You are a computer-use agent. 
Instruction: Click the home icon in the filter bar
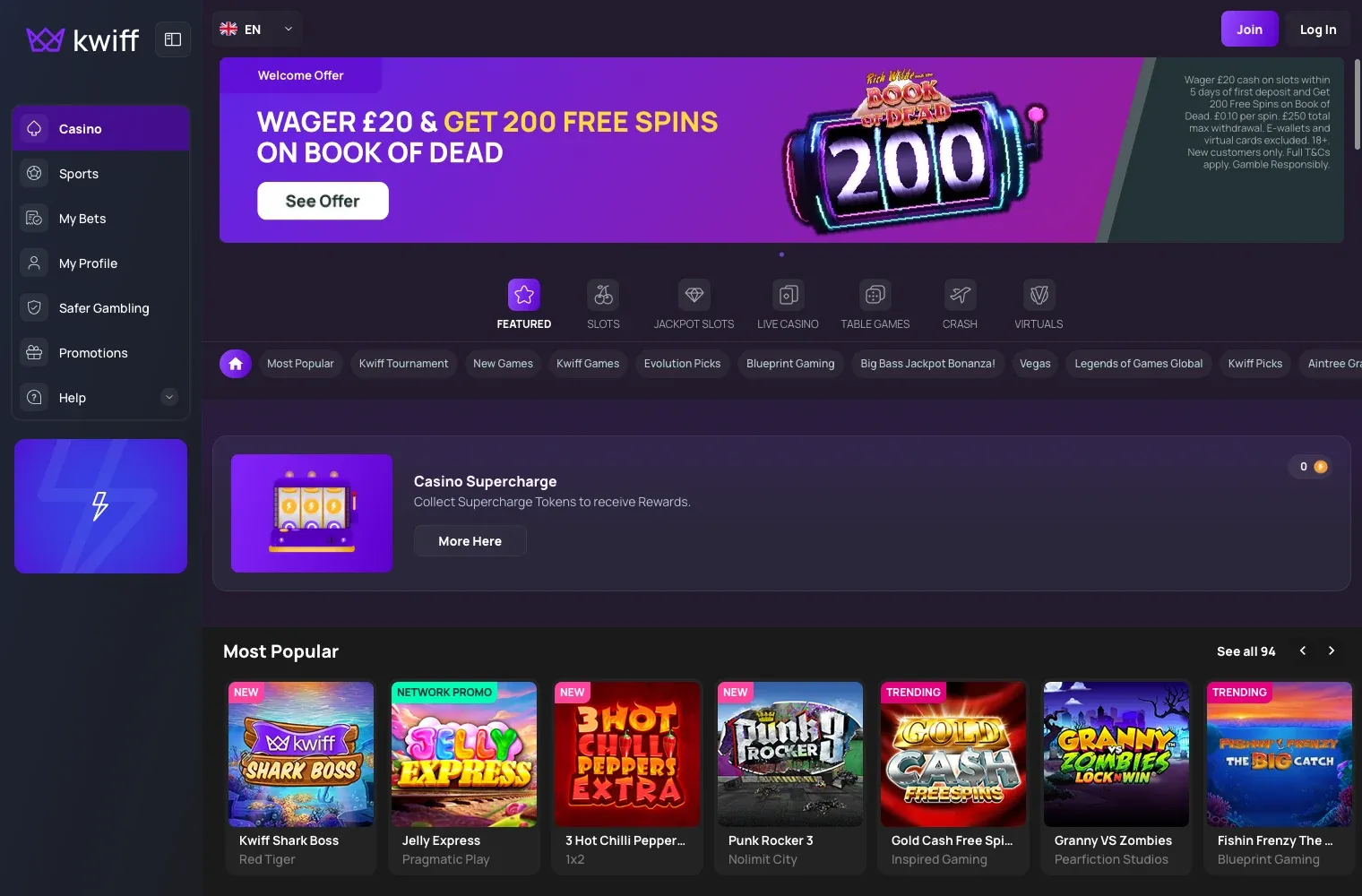(x=236, y=363)
